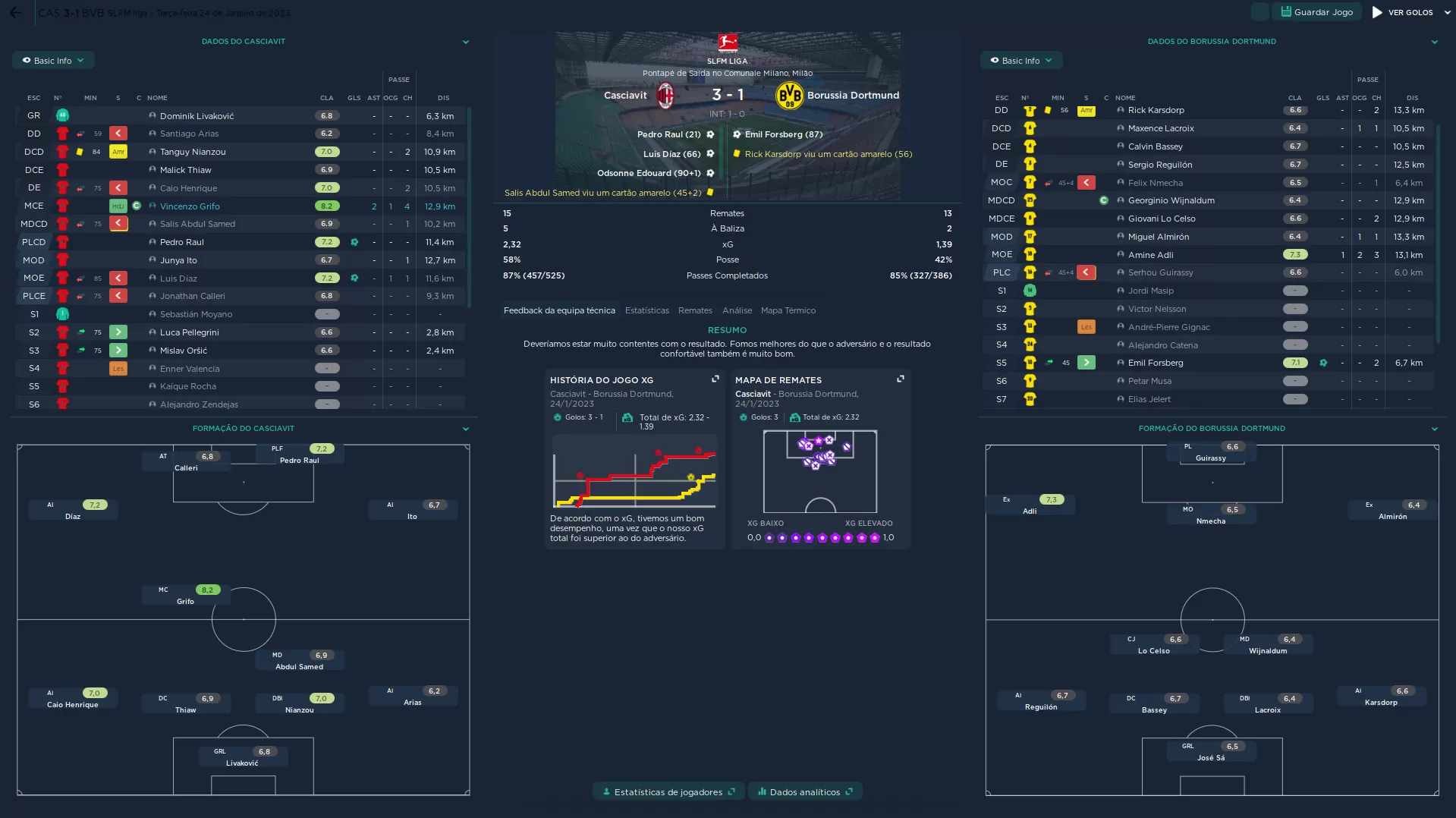Click Salis Abdul Samed yellow card event text
This screenshot has width=1456, height=818.
point(603,193)
